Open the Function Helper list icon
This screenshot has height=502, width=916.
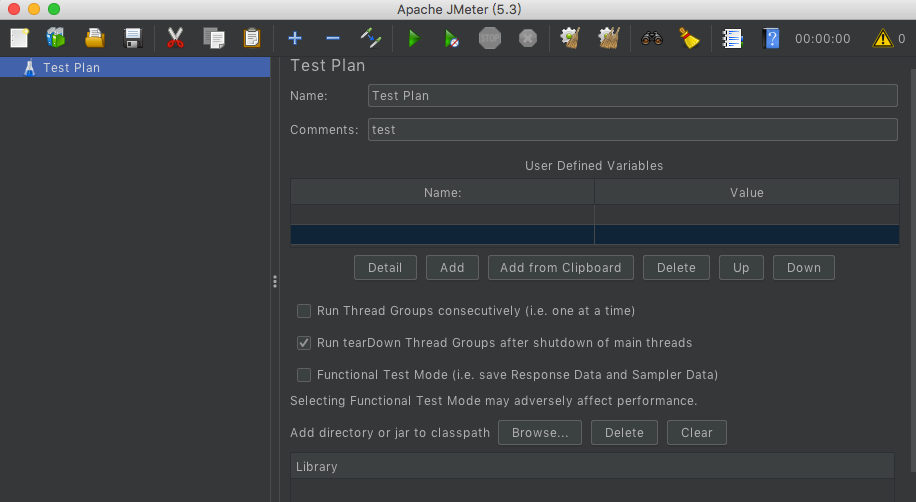pyautogui.click(x=733, y=39)
